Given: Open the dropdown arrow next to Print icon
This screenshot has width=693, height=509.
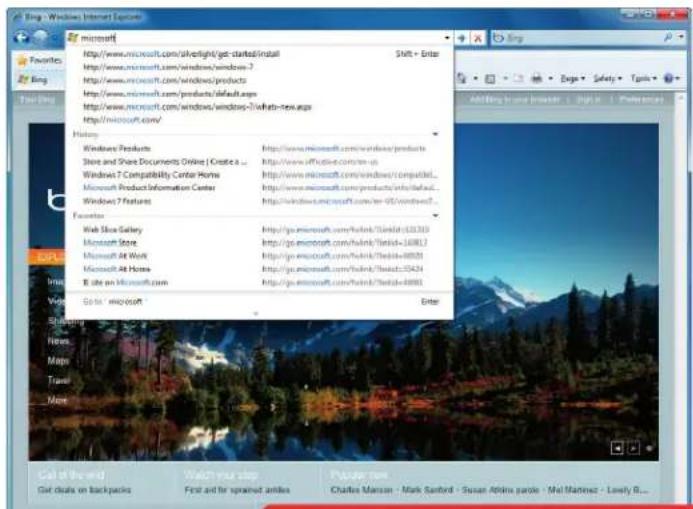Looking at the screenshot, I should click(551, 79).
